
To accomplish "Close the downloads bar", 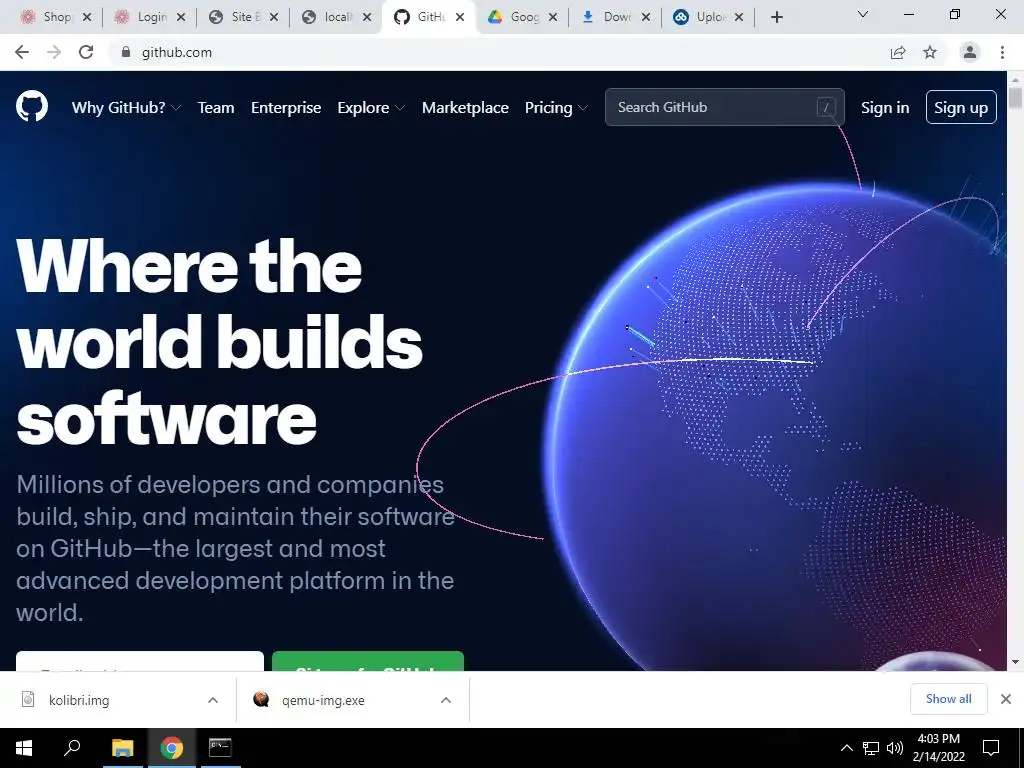I will tap(1006, 699).
